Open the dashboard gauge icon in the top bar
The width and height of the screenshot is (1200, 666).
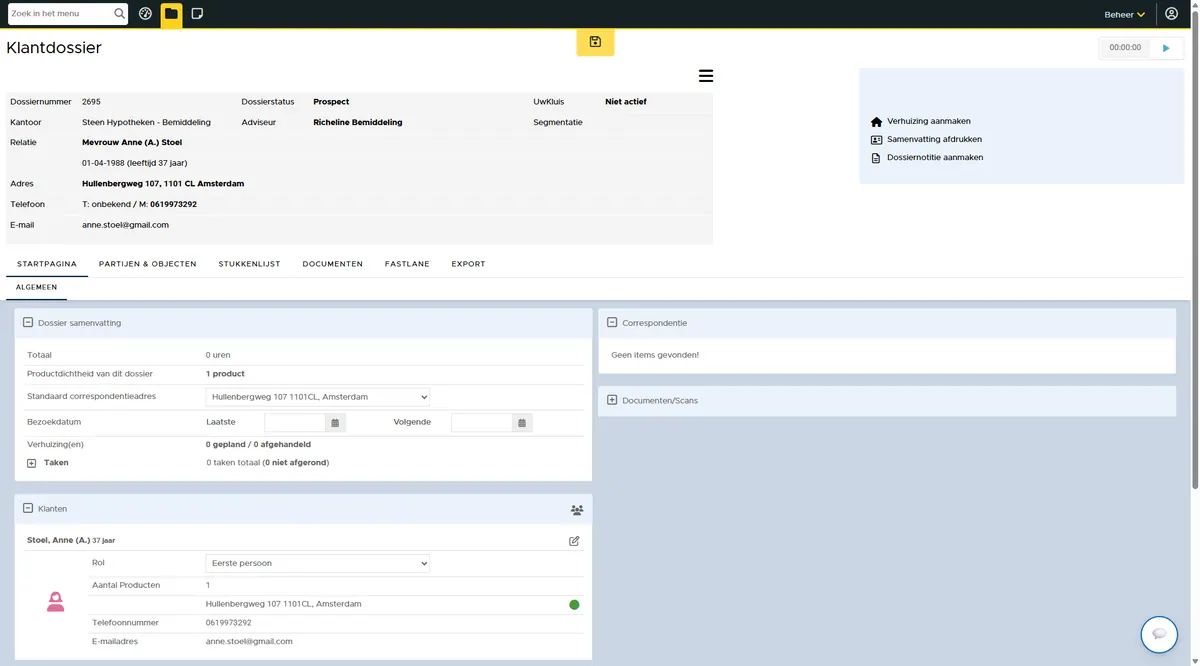coord(145,14)
